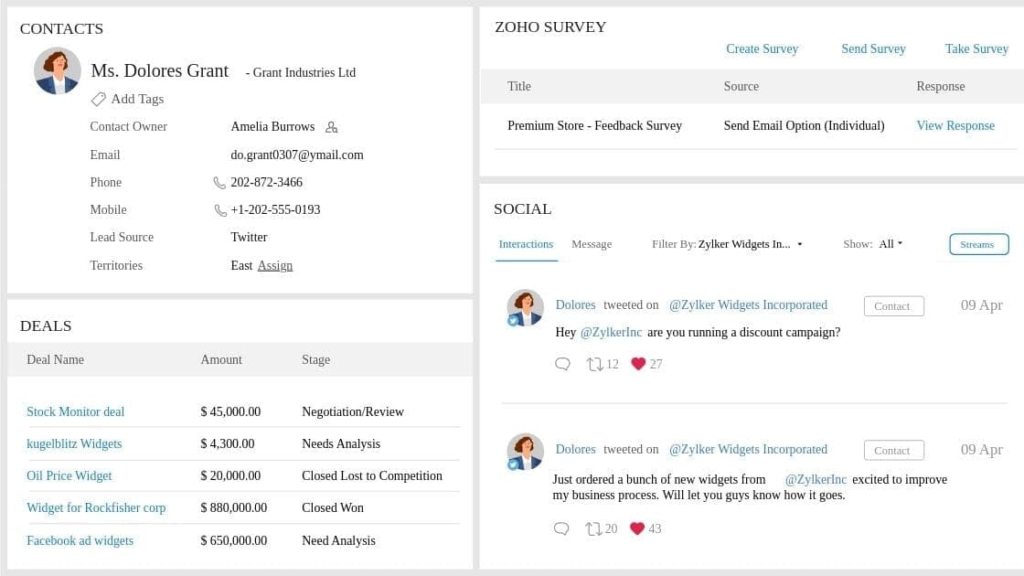Click the handset icon next to the Mobile number
Image resolution: width=1024 pixels, height=576 pixels.
coord(220,210)
